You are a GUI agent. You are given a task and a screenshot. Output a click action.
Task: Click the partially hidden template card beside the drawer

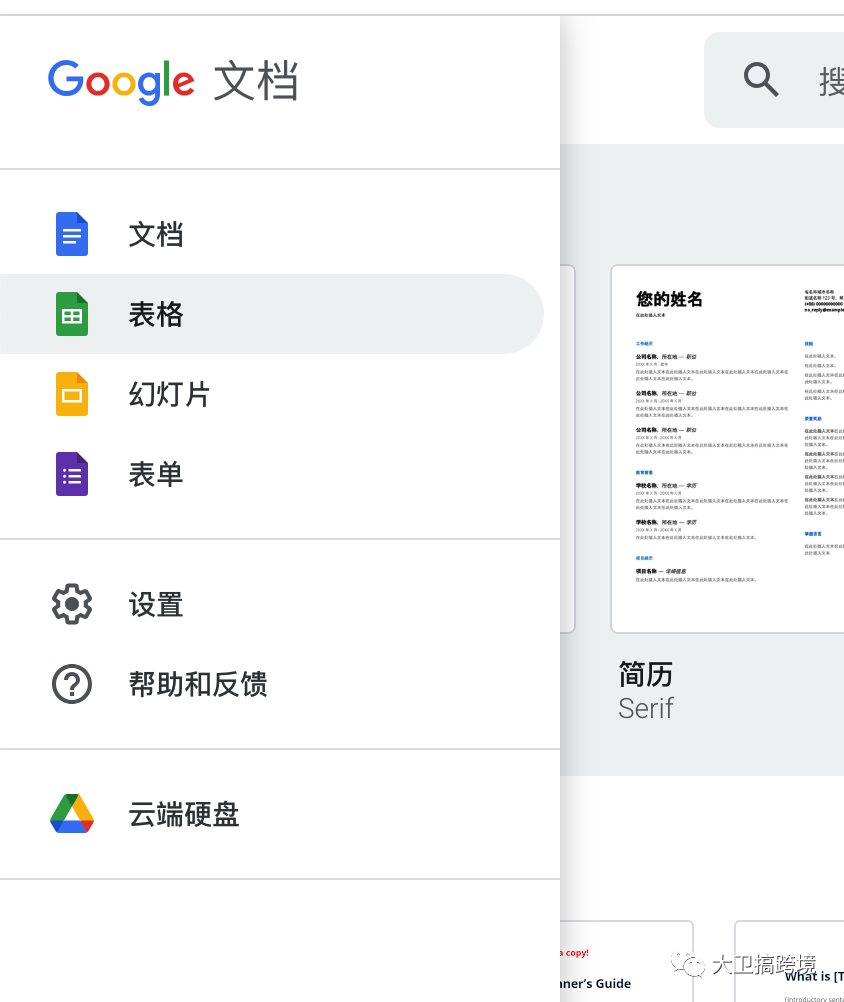coord(568,449)
